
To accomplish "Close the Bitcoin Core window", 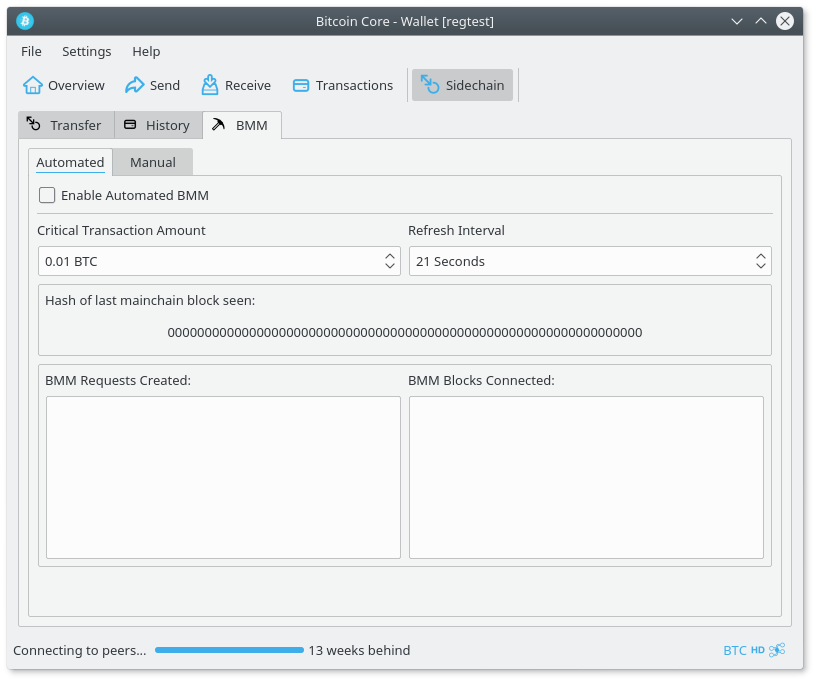I will coord(785,21).
